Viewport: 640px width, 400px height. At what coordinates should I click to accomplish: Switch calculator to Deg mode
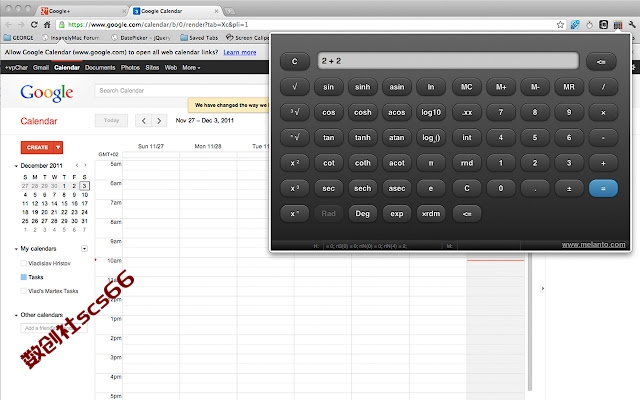(x=362, y=213)
